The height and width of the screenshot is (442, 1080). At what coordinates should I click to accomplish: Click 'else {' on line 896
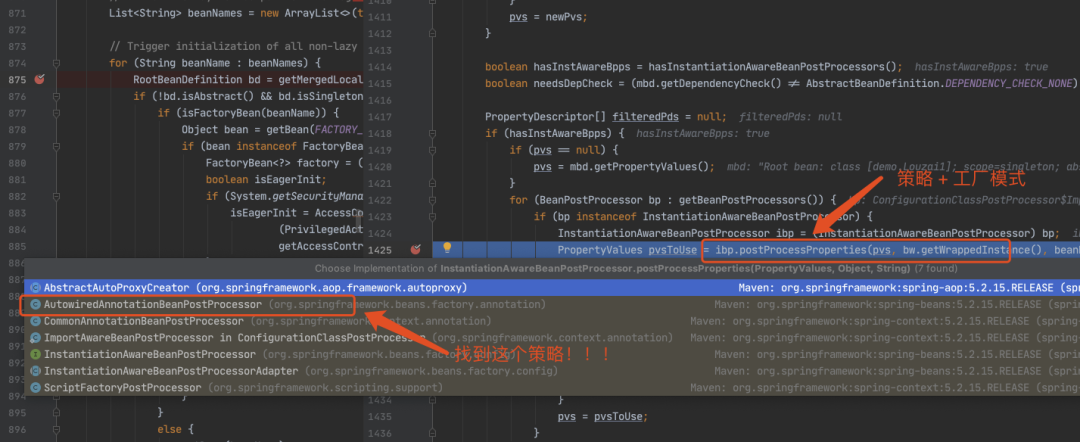click(x=176, y=429)
